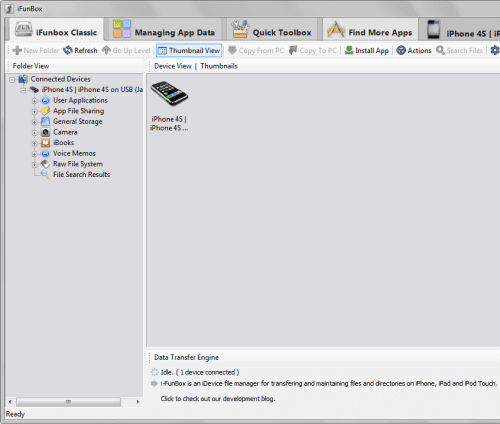Click the Voice Memos icon
Screen dimensions: 500x424
coord(45,153)
